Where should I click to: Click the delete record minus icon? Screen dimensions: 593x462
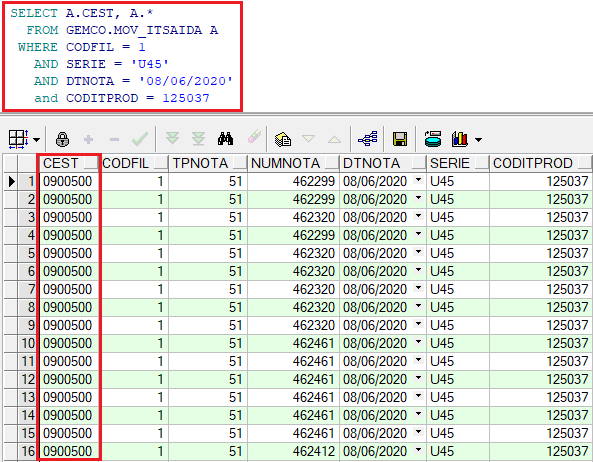click(114, 140)
